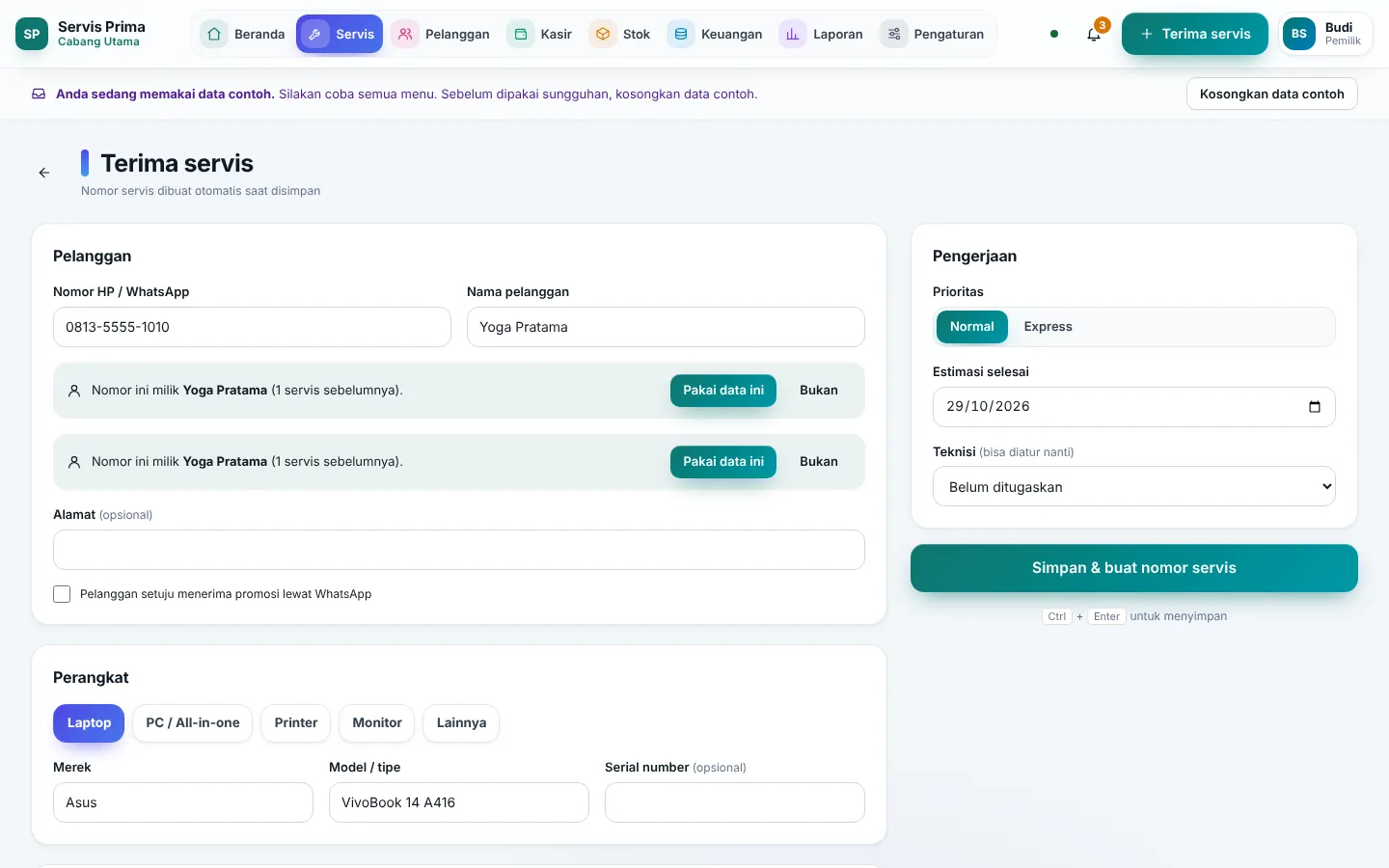Click the second Bukan button
1389x868 pixels.
(819, 462)
